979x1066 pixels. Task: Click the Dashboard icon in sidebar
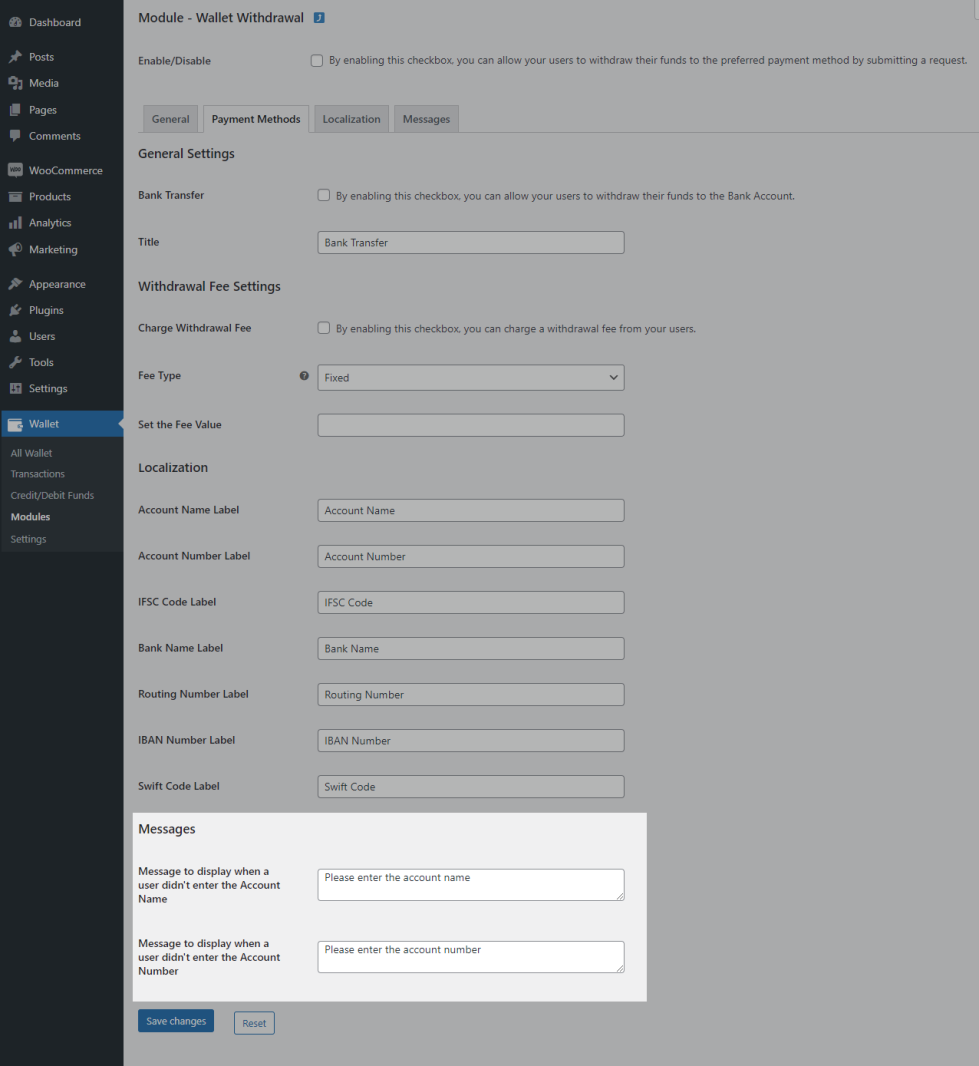coord(15,22)
